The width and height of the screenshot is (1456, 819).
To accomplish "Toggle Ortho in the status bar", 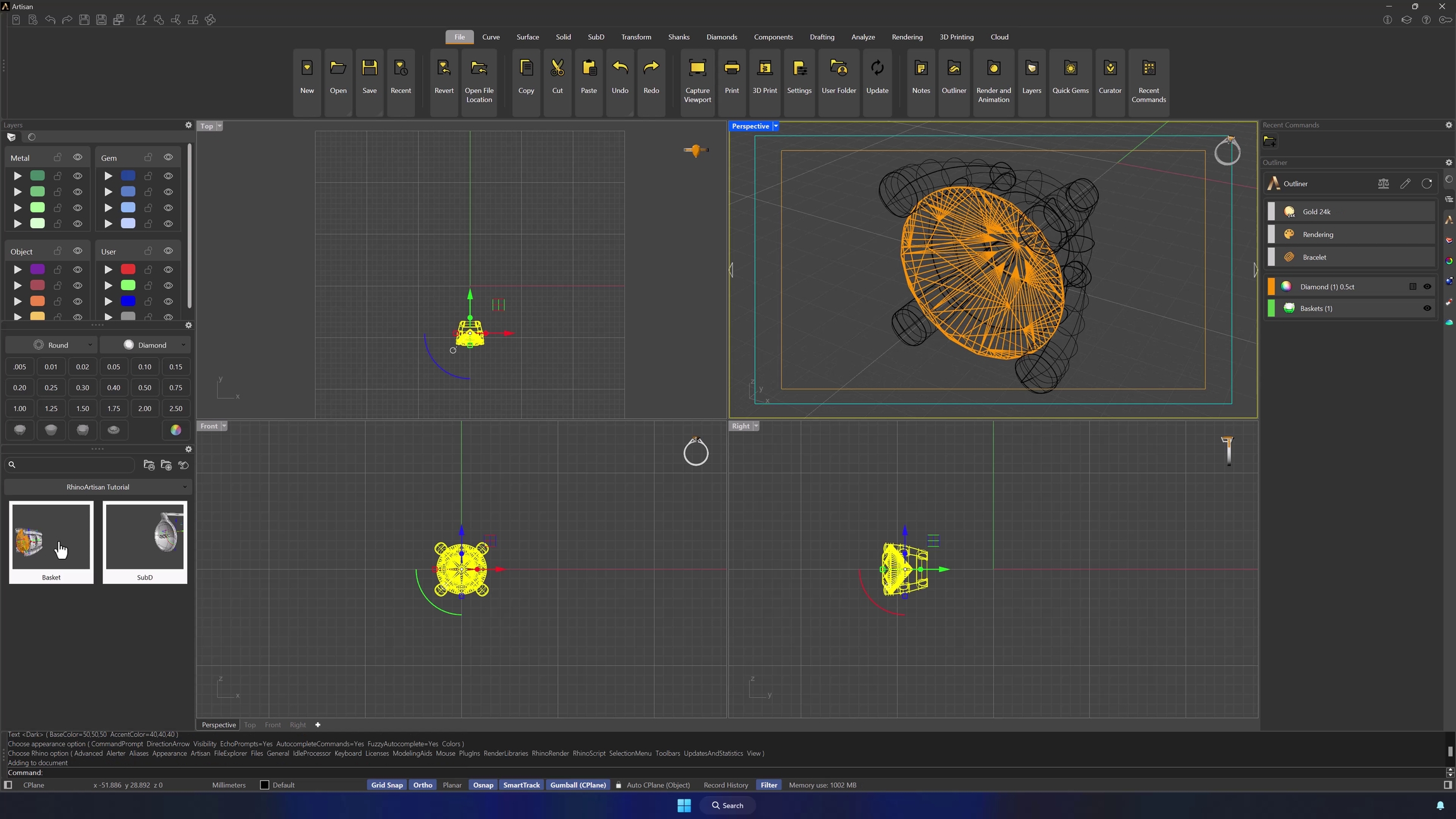I will (x=422, y=785).
